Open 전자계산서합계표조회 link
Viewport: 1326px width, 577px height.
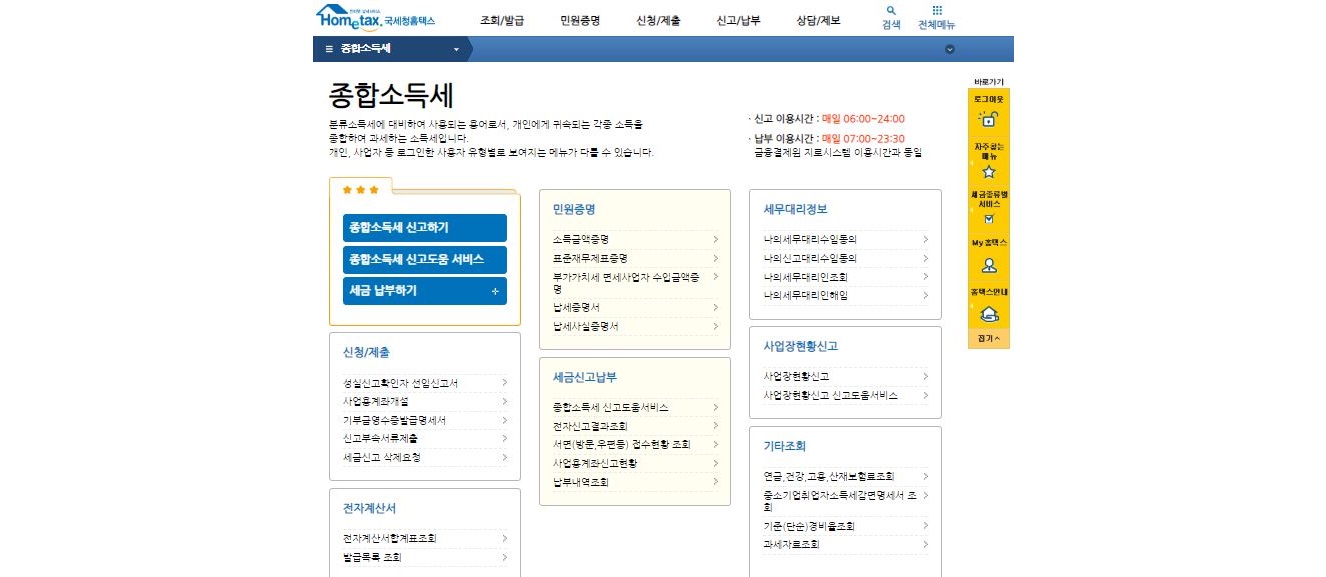tap(389, 538)
